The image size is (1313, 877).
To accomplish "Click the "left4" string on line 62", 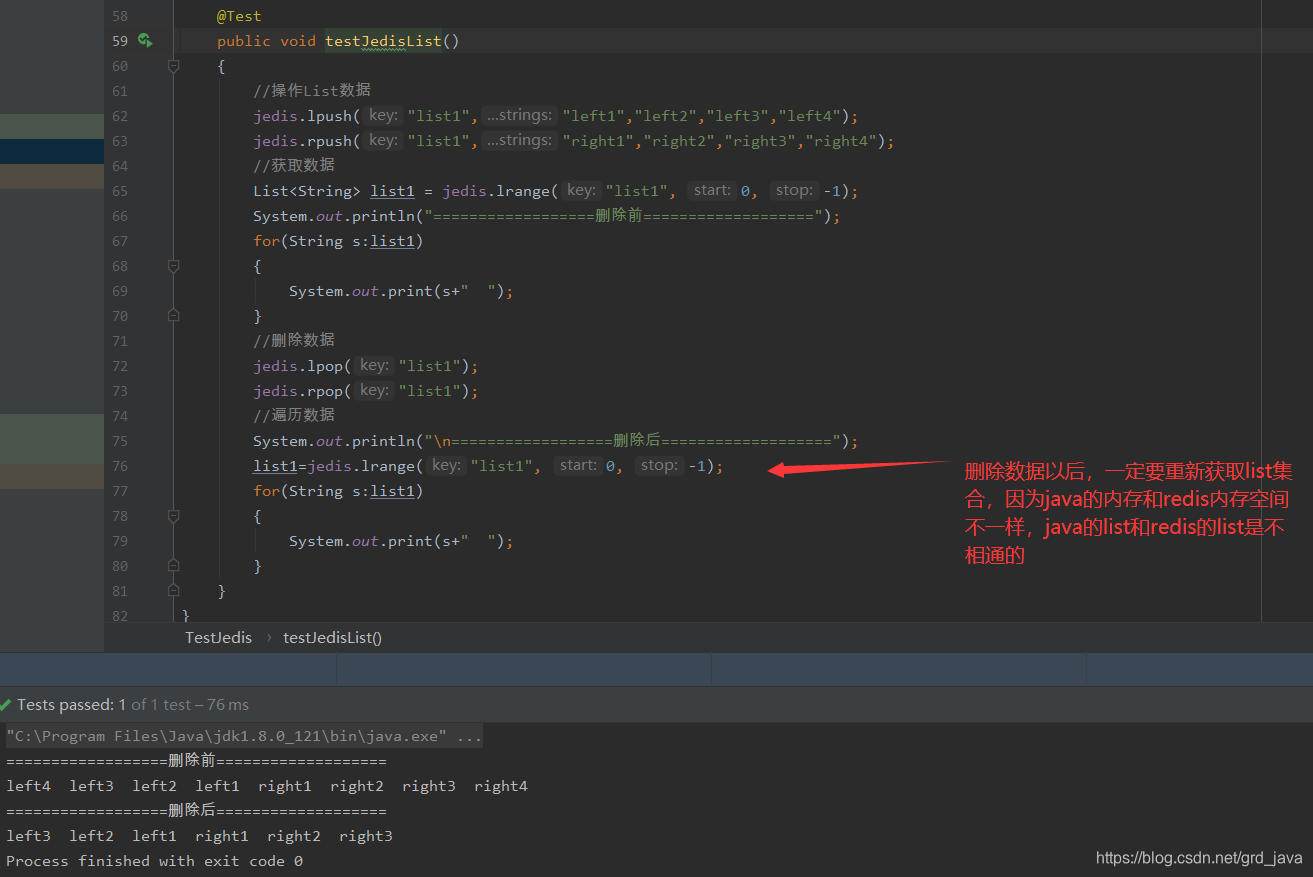I will pyautogui.click(x=811, y=116).
